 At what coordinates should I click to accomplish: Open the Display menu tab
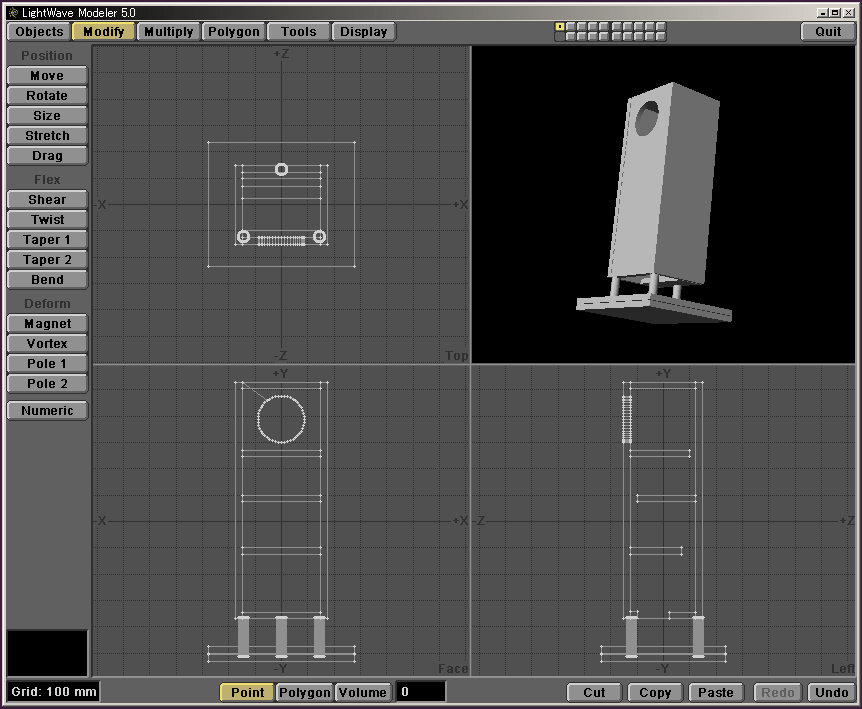363,32
